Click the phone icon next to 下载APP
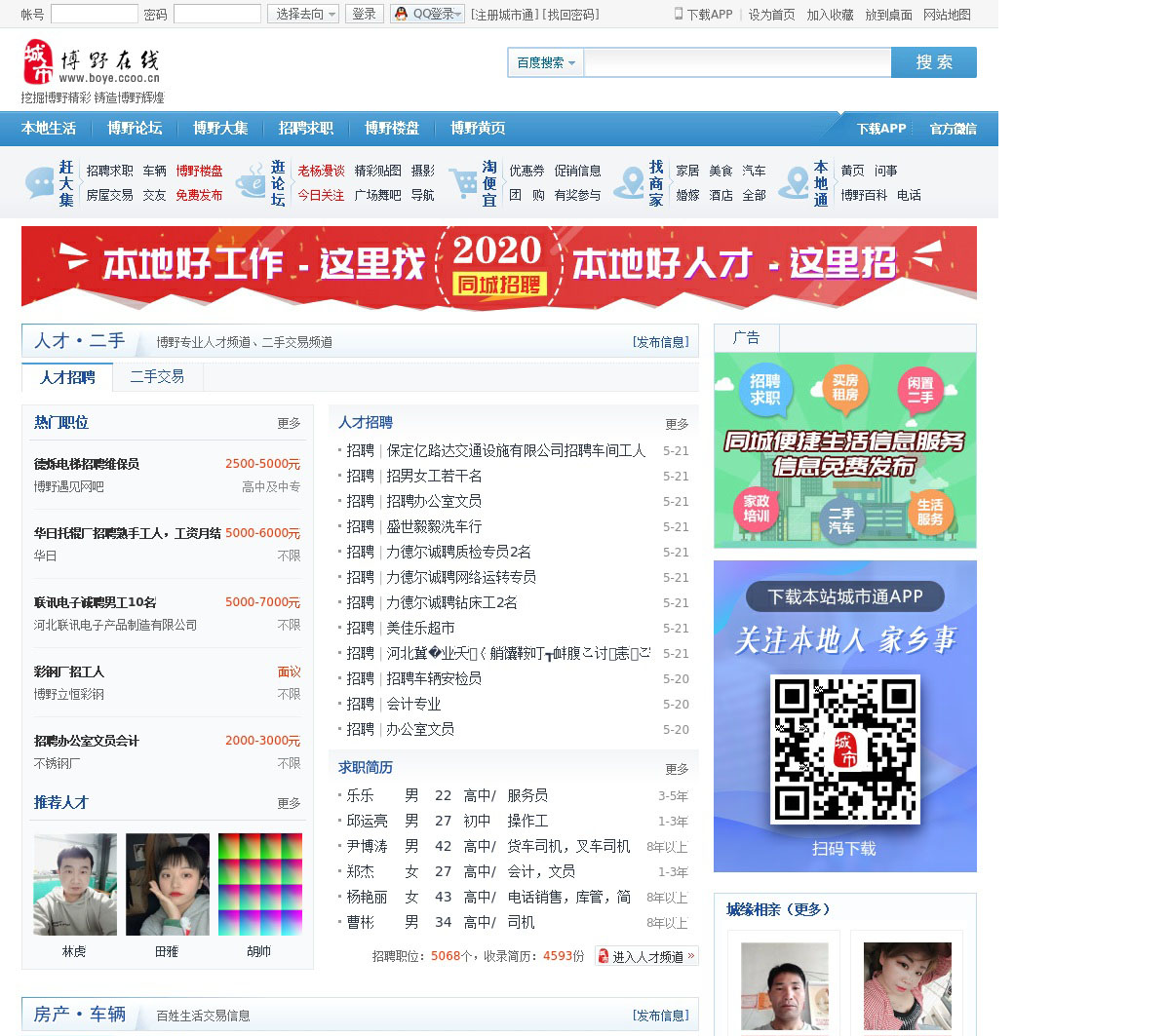 679,14
